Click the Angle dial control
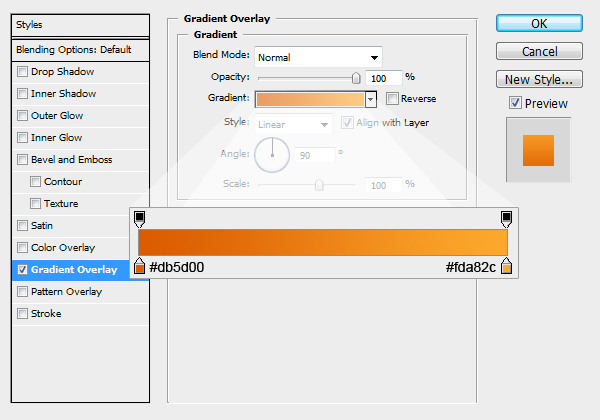600x420 pixels. pyautogui.click(x=272, y=155)
